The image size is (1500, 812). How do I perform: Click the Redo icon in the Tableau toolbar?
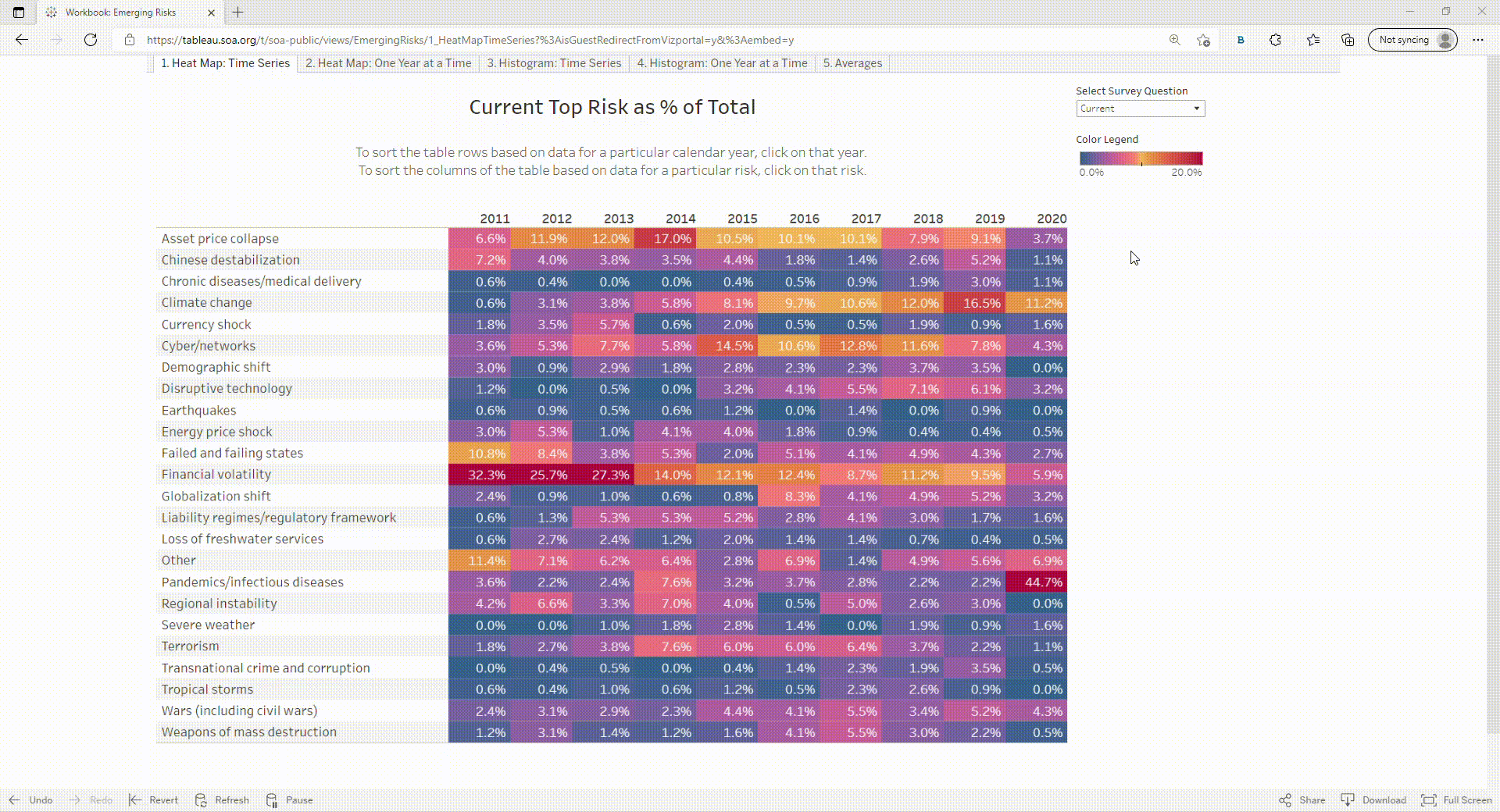(91, 800)
